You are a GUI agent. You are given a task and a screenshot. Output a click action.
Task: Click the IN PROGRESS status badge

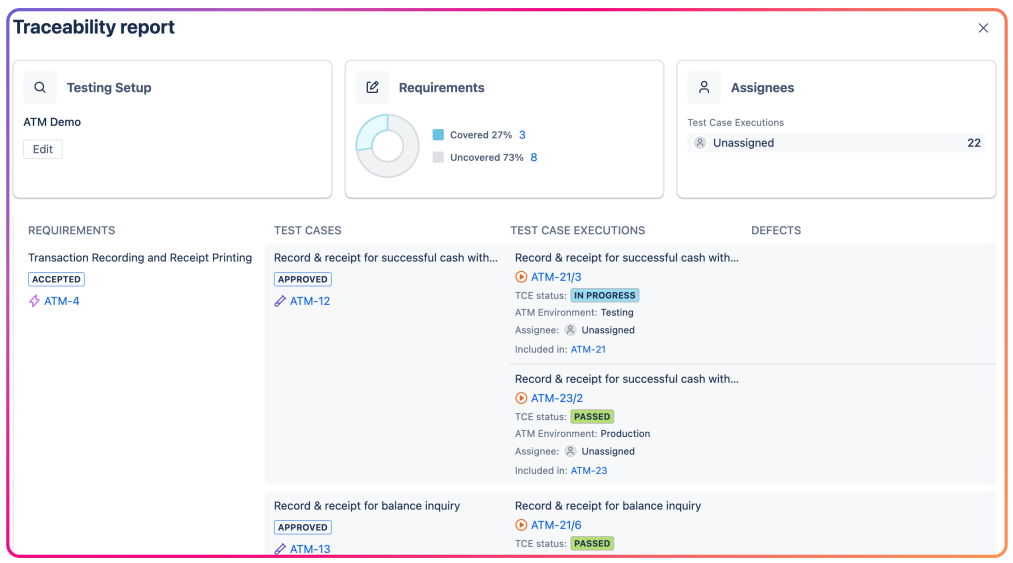tap(605, 295)
